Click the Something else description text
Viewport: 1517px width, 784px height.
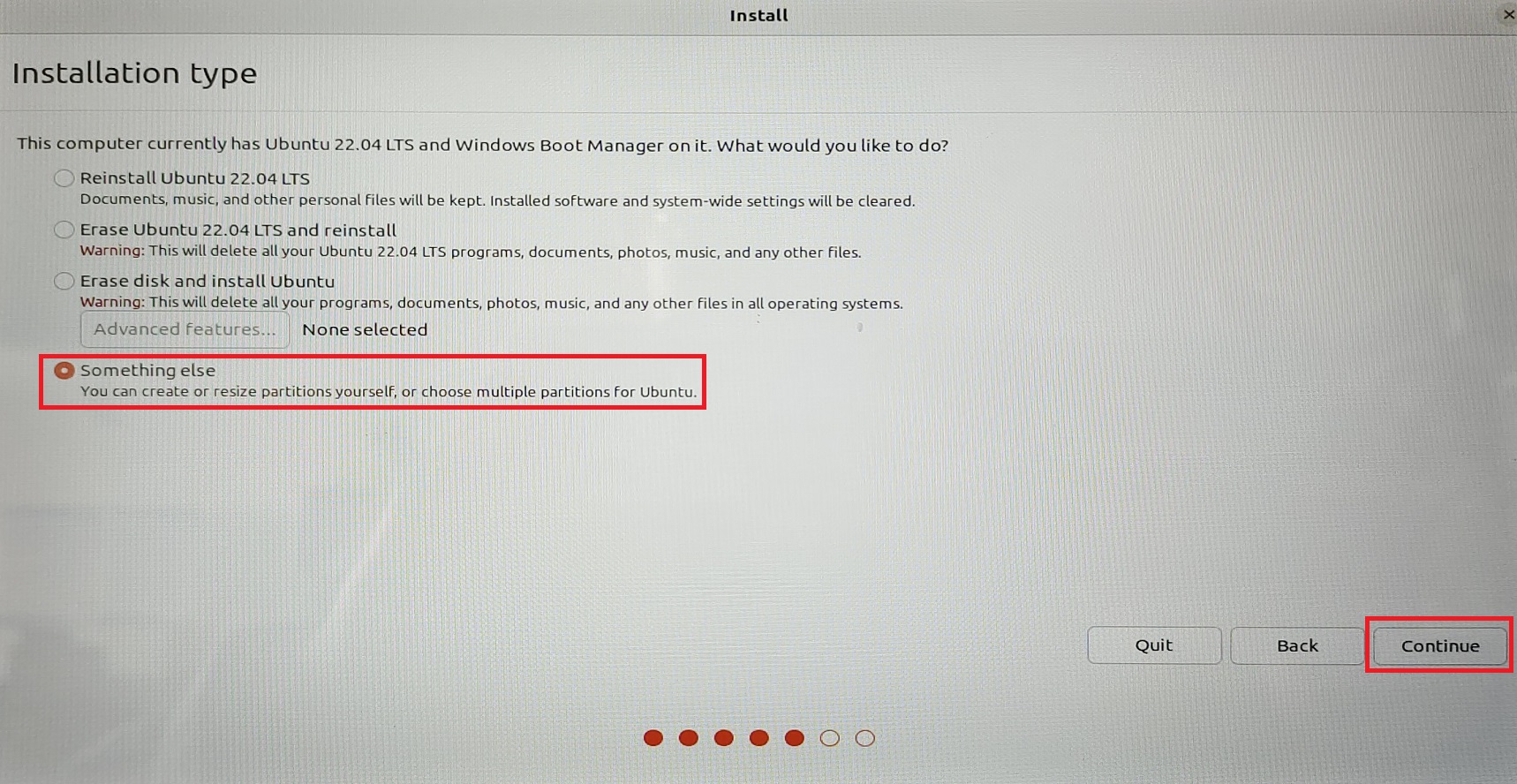pos(389,392)
